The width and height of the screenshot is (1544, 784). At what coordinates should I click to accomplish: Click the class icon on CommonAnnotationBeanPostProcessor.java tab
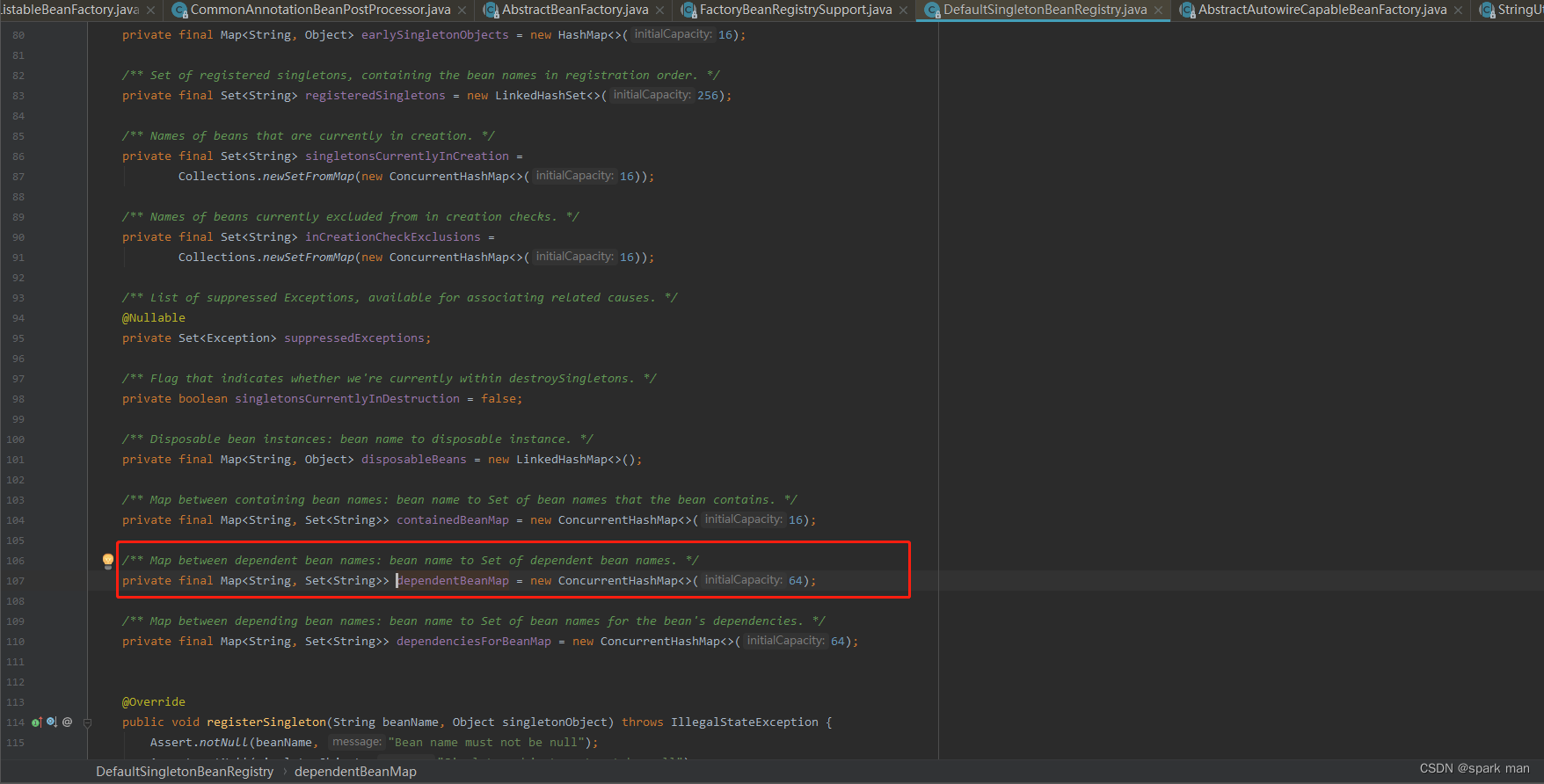click(180, 10)
